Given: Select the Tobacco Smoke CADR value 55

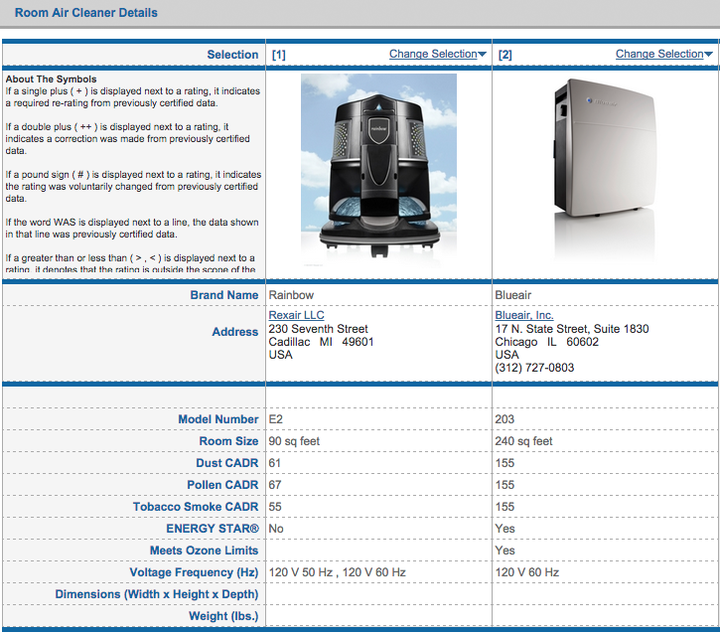Looking at the screenshot, I should click(275, 507).
